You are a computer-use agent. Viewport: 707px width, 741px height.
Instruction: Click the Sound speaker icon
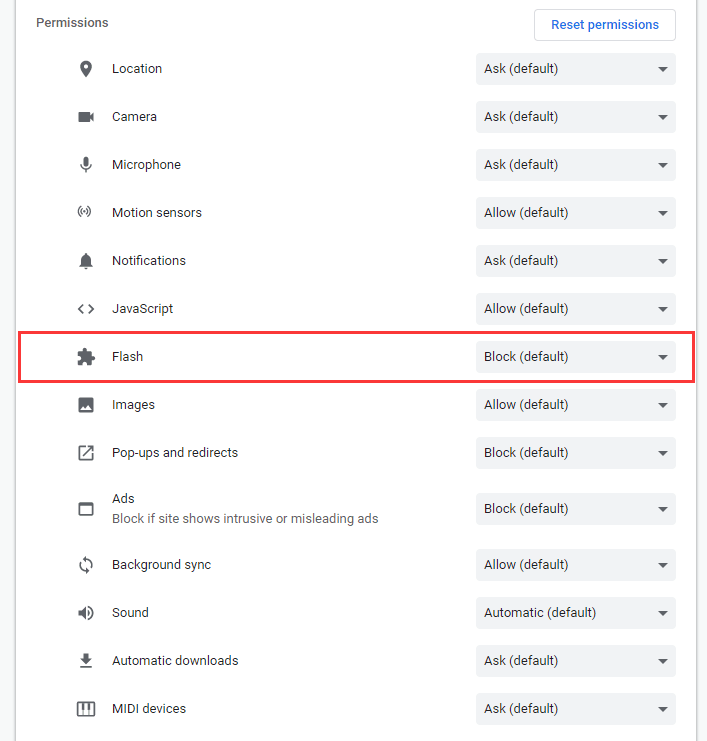click(x=86, y=613)
